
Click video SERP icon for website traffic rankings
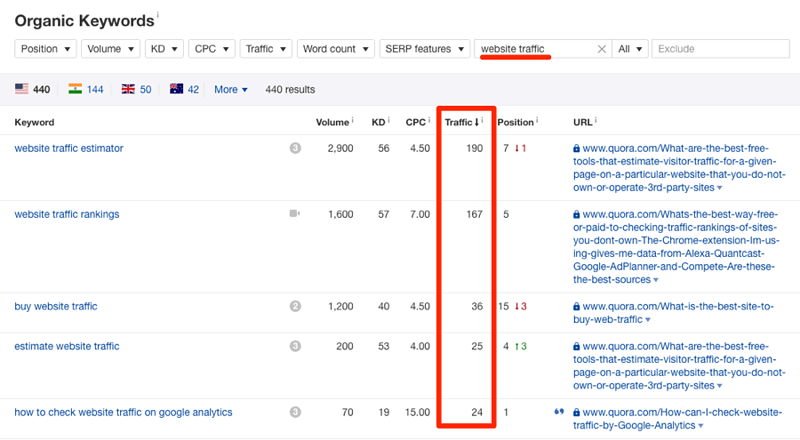point(295,213)
